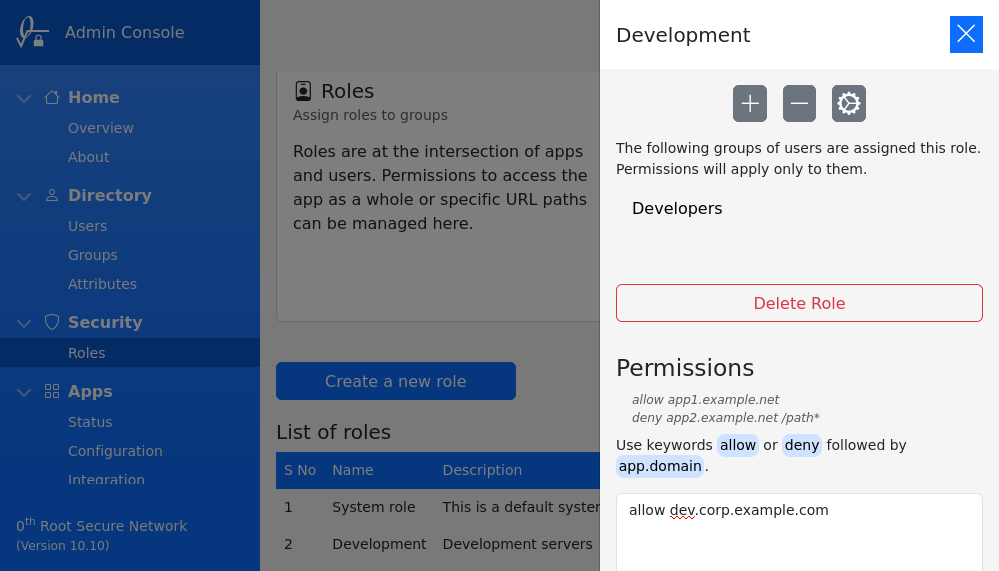This screenshot has height=571, width=999.
Task: Collapse the Apps section chevron
Action: [24, 392]
